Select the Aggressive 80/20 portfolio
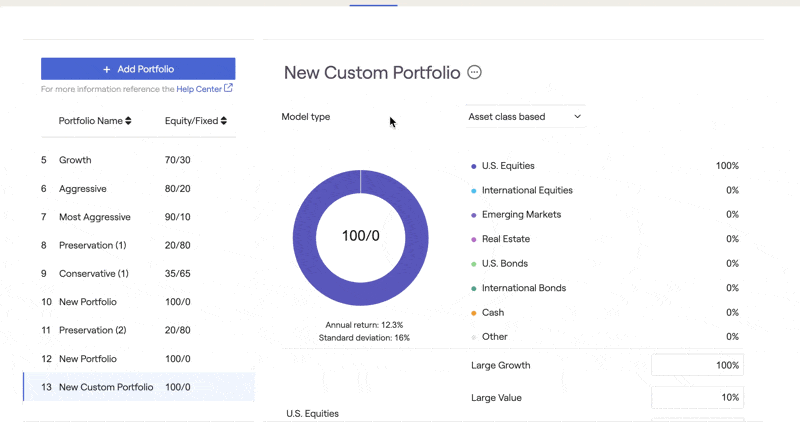Viewport: 800px width, 436px height. coord(138,189)
